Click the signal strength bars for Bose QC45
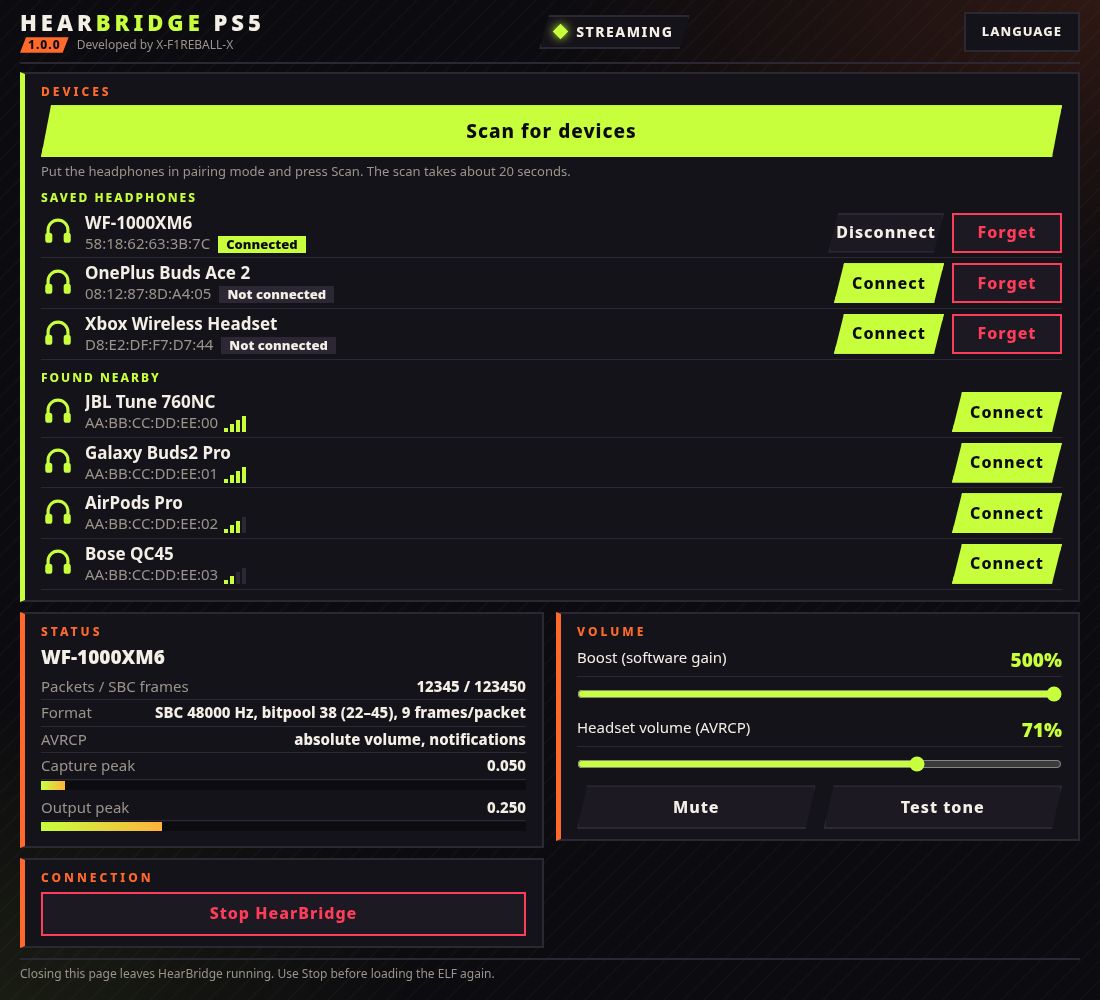1100x1000 pixels. tap(235, 575)
